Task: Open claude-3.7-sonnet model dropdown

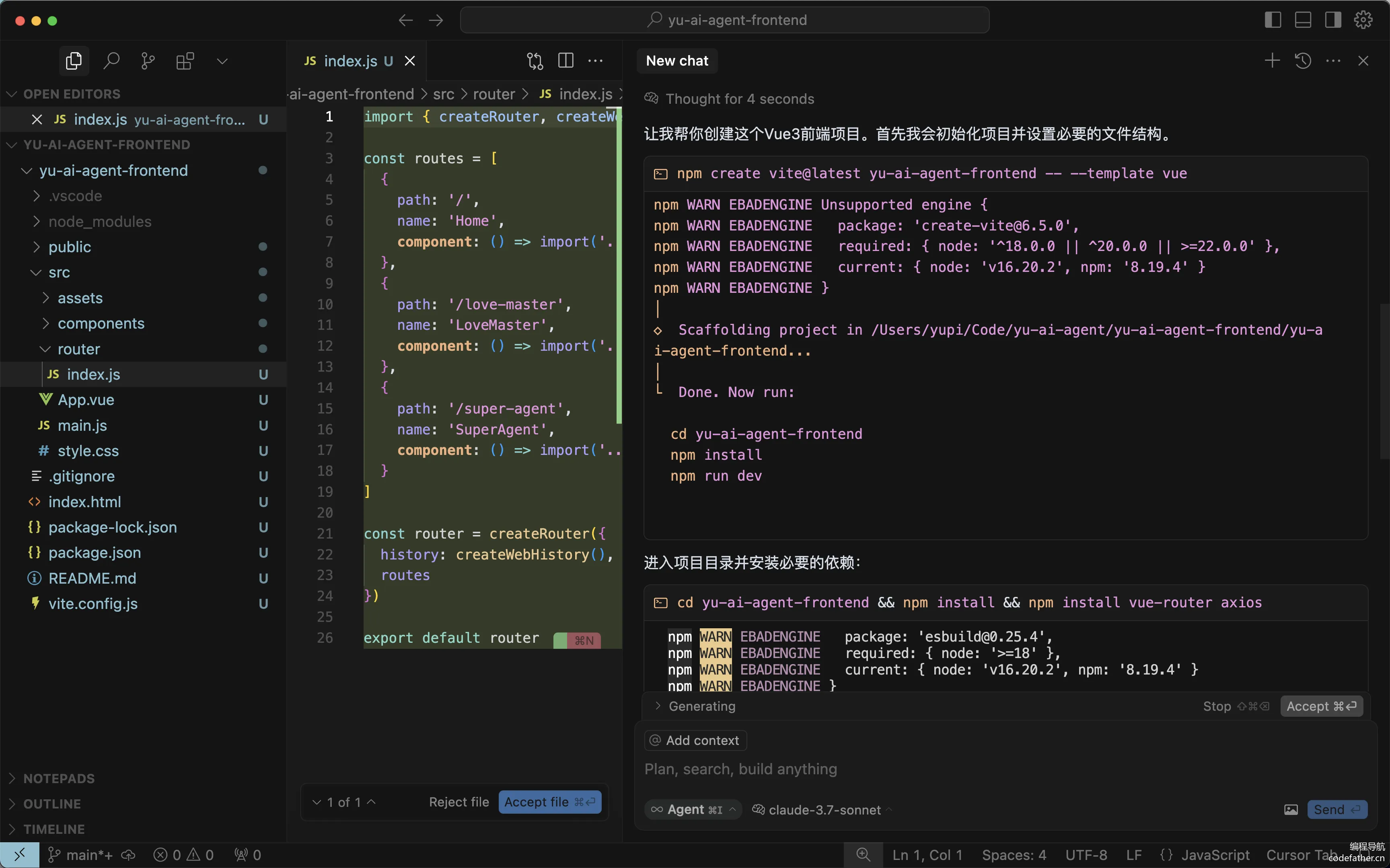Action: [822, 809]
